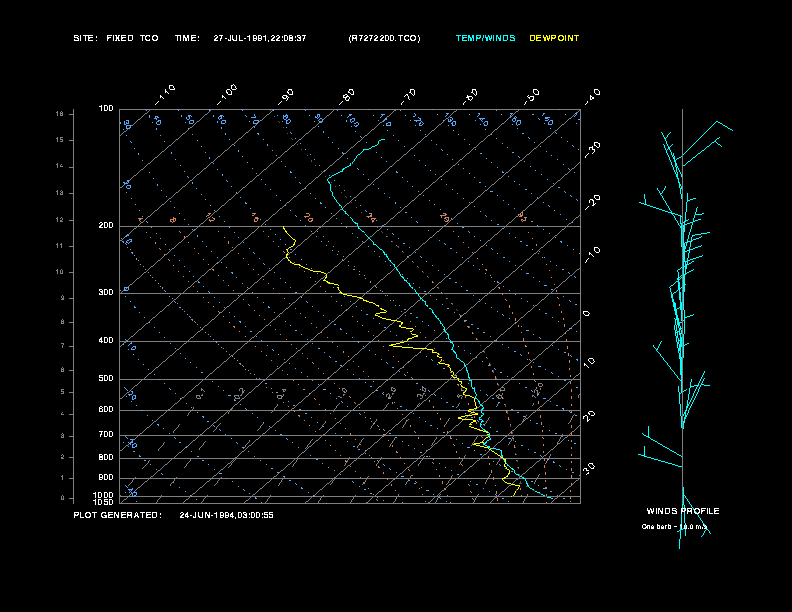
Task: Click the TIME: header label
Action: click(x=187, y=38)
